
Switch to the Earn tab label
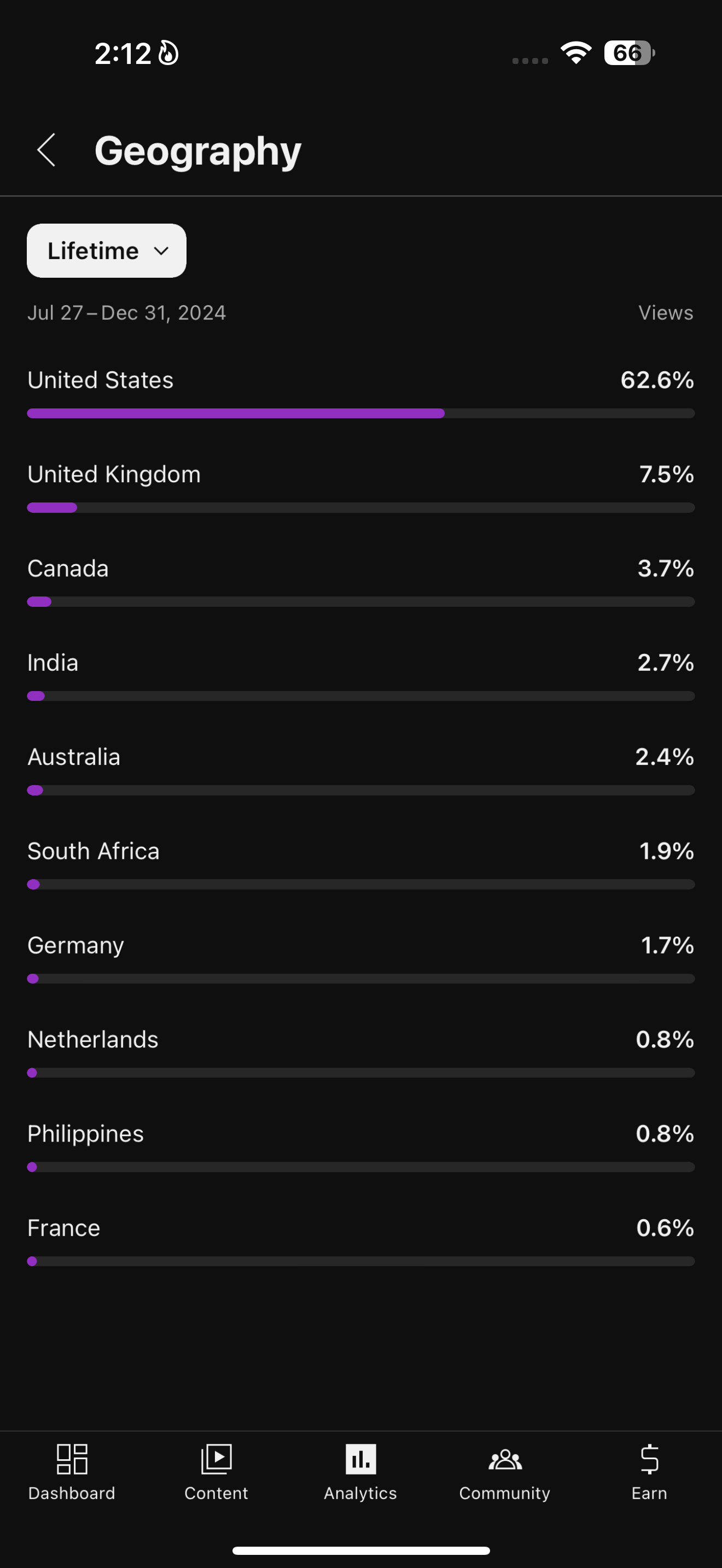click(649, 1493)
